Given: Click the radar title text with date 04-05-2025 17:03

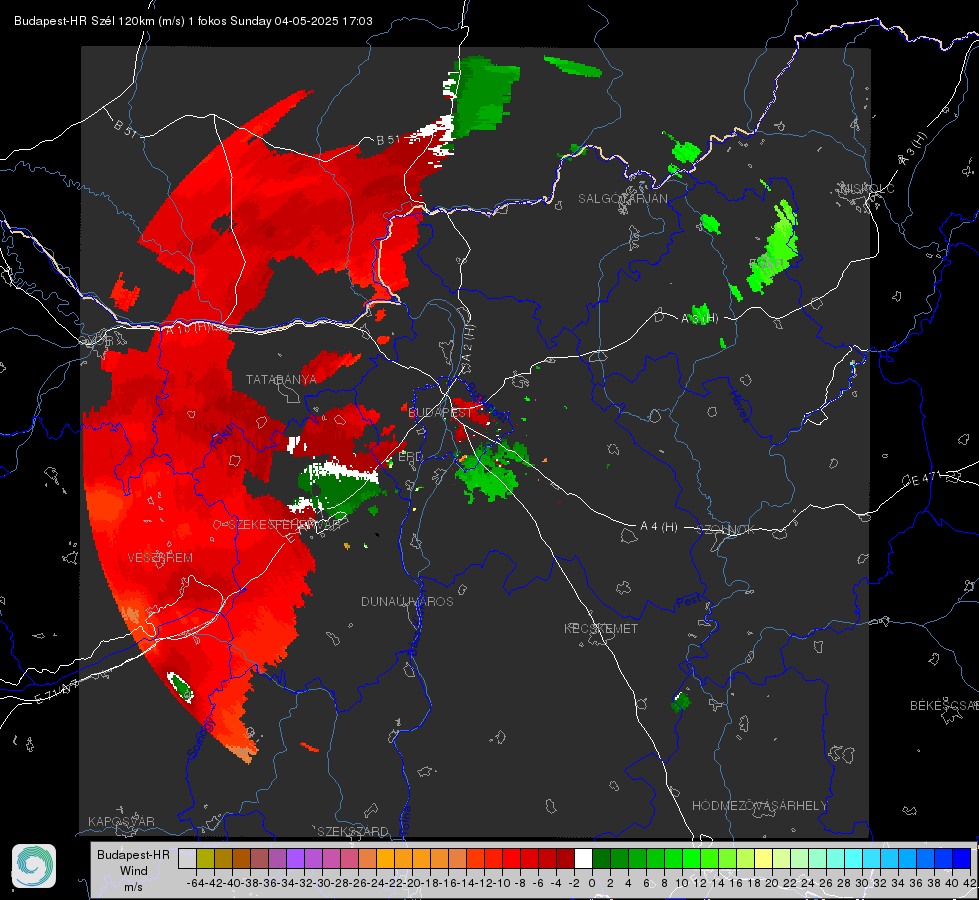Looking at the screenshot, I should pyautogui.click(x=193, y=21).
